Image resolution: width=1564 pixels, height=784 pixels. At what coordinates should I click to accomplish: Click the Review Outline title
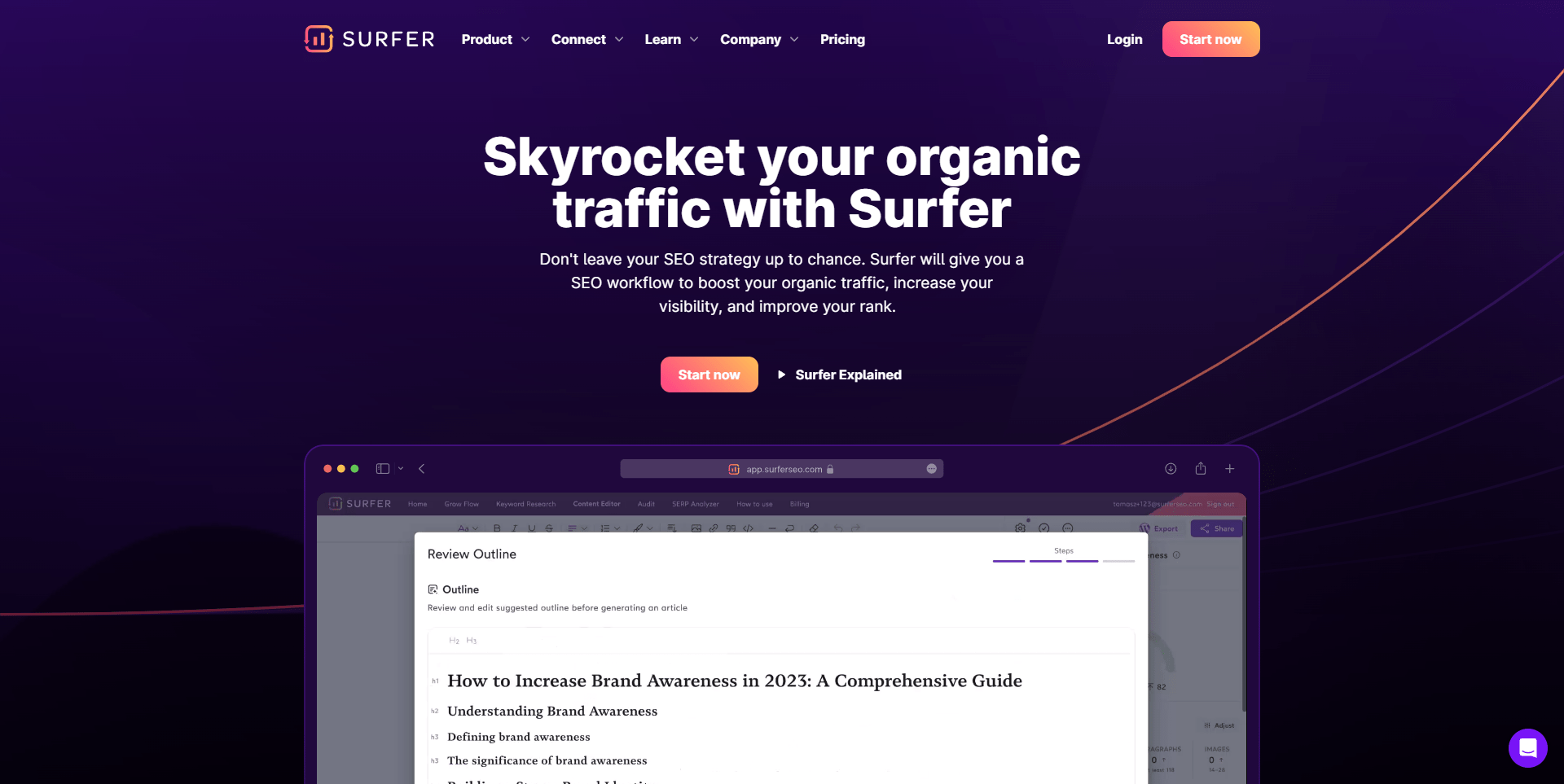[x=472, y=554]
